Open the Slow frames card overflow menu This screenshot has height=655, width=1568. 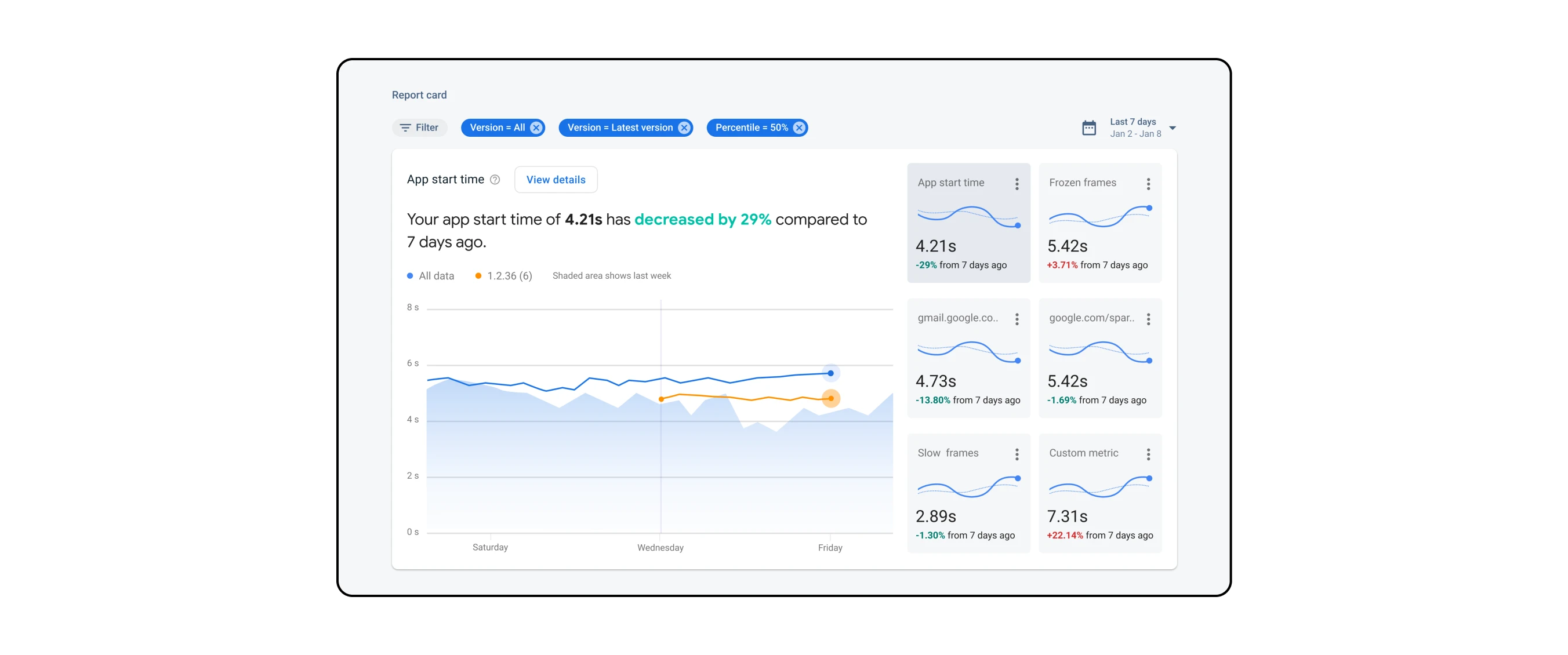[1016, 454]
